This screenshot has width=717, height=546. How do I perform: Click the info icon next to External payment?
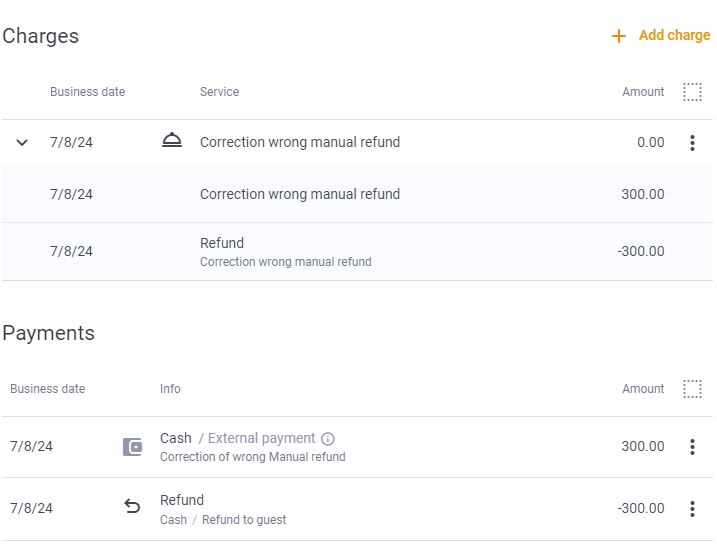[327, 439]
